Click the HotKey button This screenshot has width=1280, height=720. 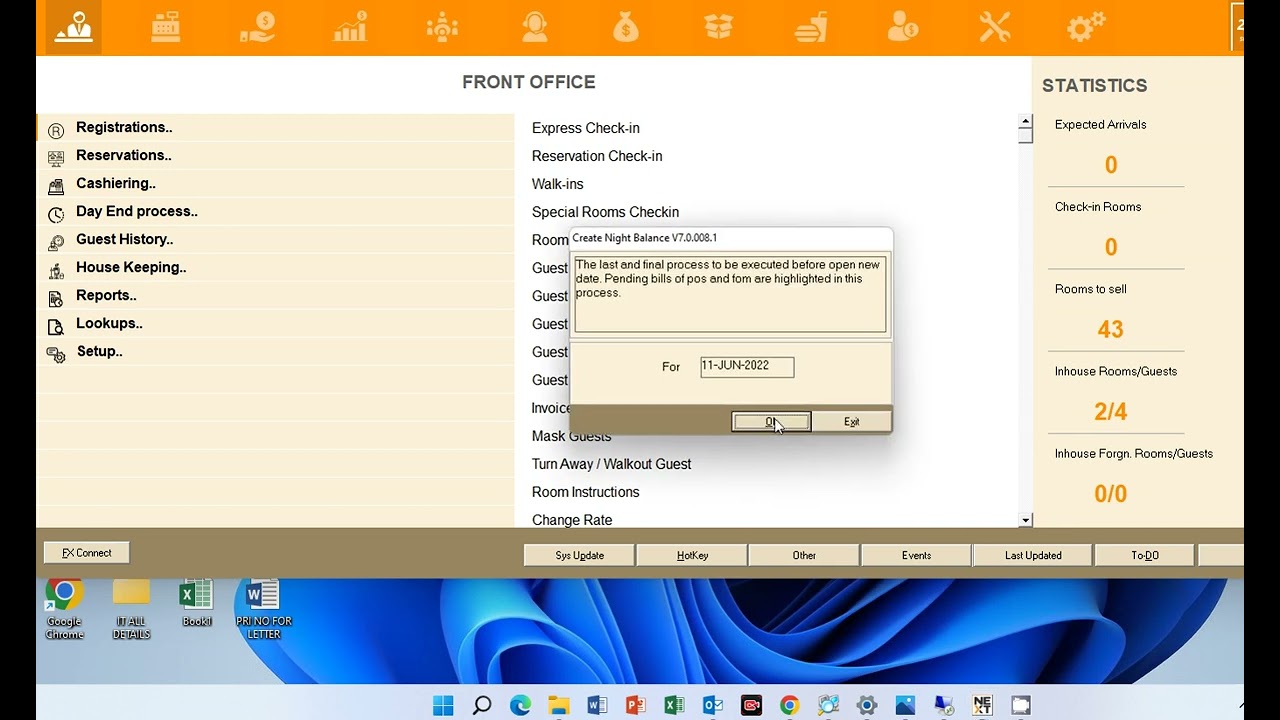[x=692, y=555]
